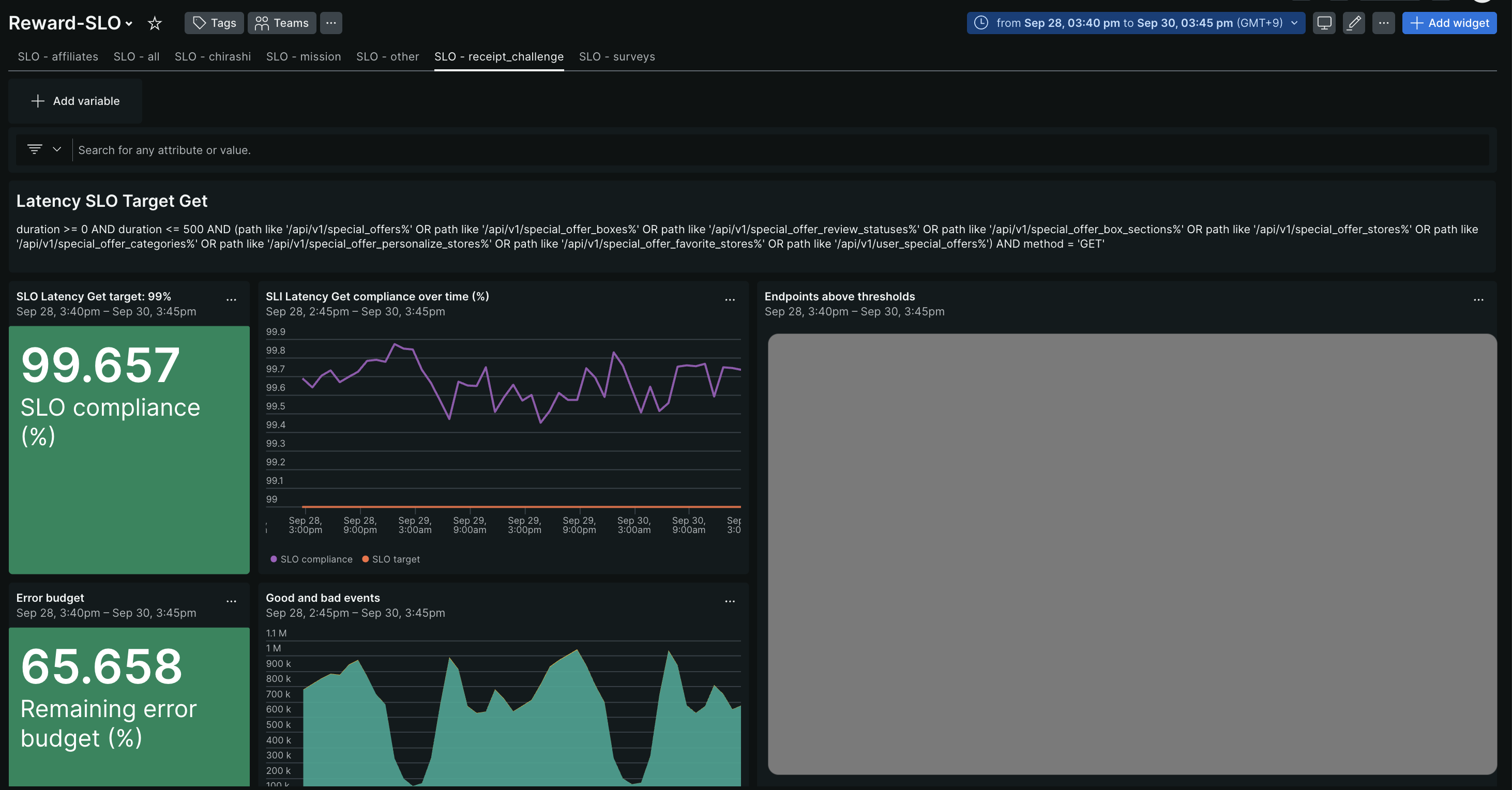Image resolution: width=1512 pixels, height=790 pixels.
Task: Star the Reward-SLO dashboard as favorite
Action: click(x=155, y=23)
